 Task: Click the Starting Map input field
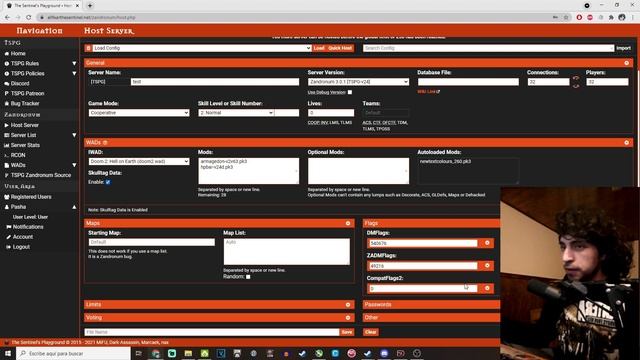tap(151, 242)
